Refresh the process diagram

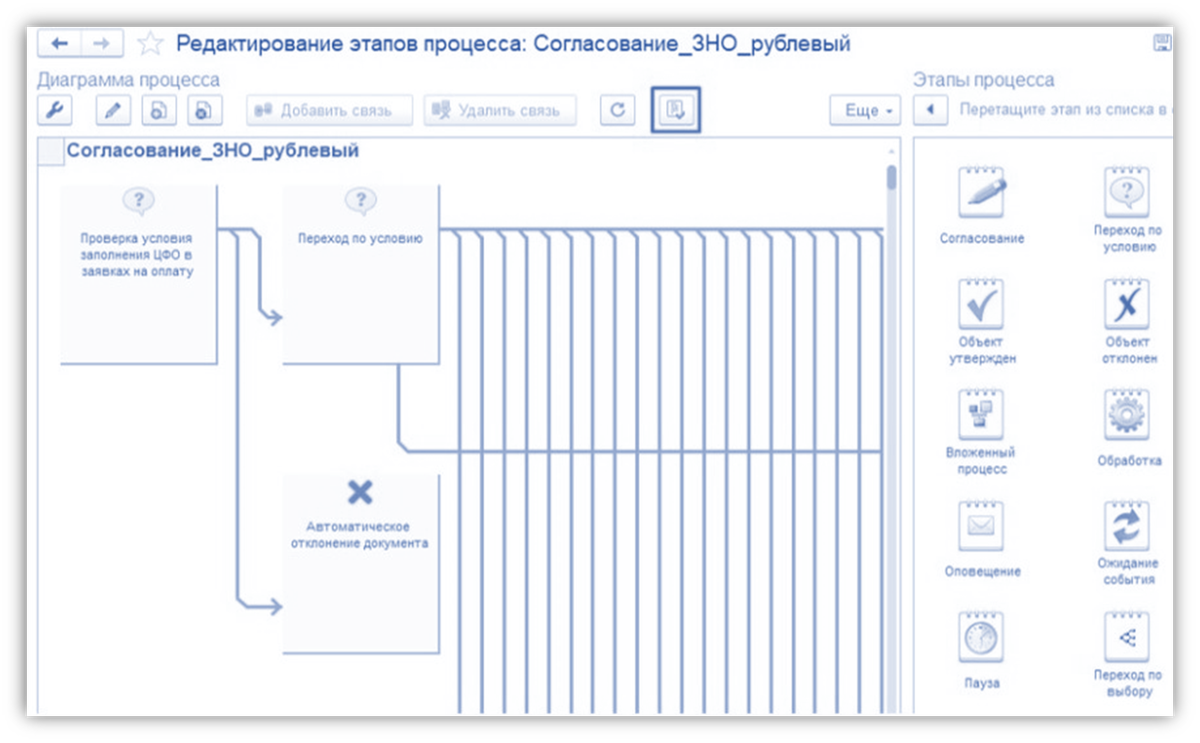(618, 110)
